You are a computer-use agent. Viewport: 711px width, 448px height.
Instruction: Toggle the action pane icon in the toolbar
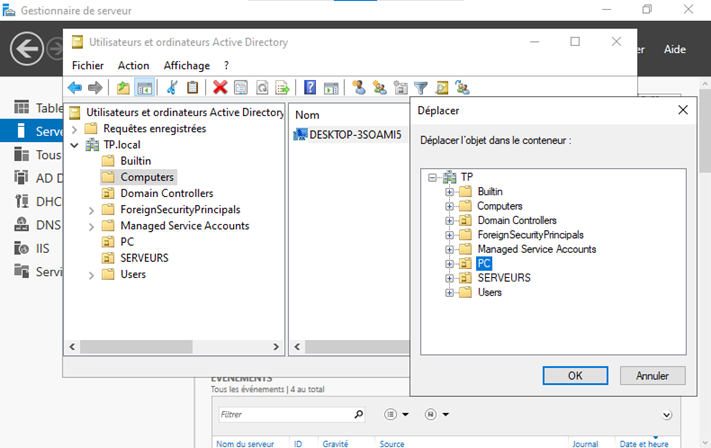(331, 88)
